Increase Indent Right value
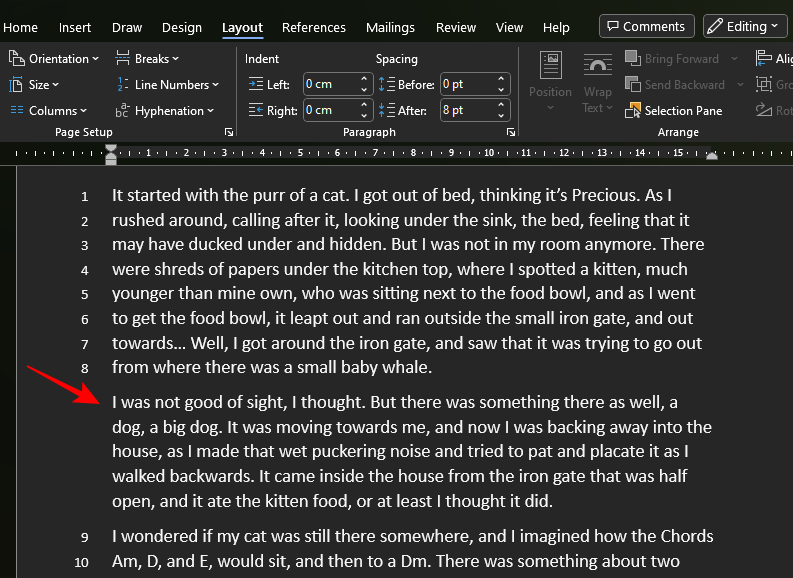The image size is (793, 578). [x=364, y=105]
